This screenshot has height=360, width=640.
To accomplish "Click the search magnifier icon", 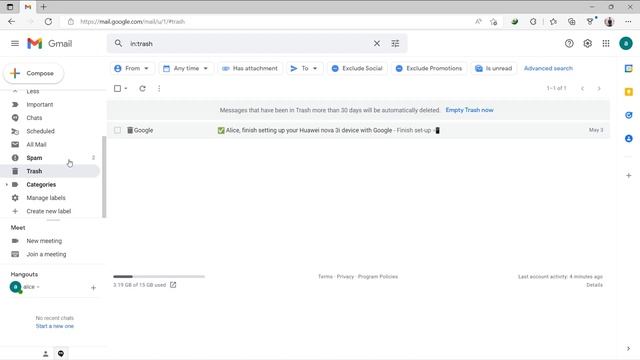I will pos(118,43).
